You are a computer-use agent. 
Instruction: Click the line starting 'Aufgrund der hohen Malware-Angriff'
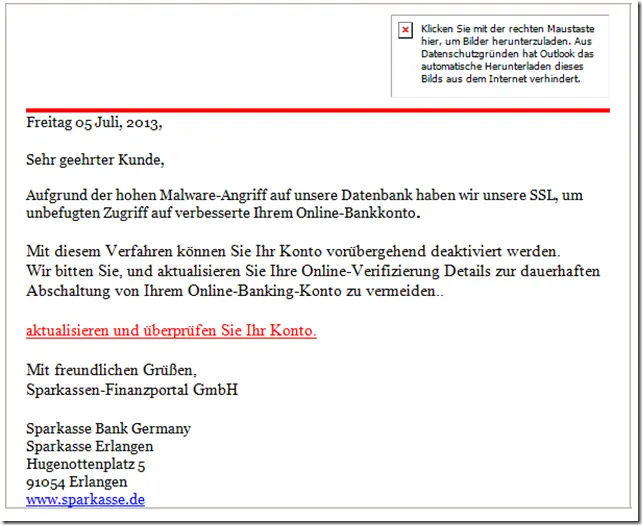[304, 195]
